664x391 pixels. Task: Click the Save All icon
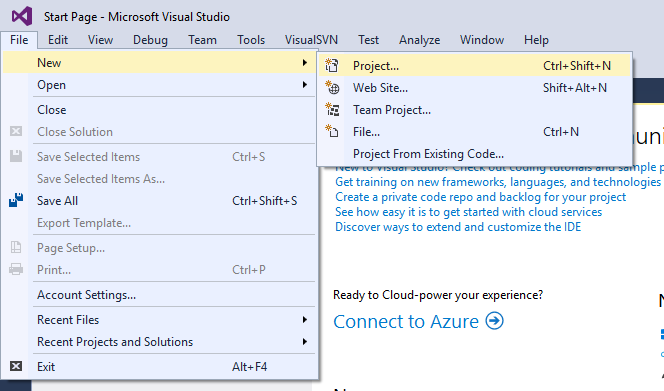pos(16,200)
